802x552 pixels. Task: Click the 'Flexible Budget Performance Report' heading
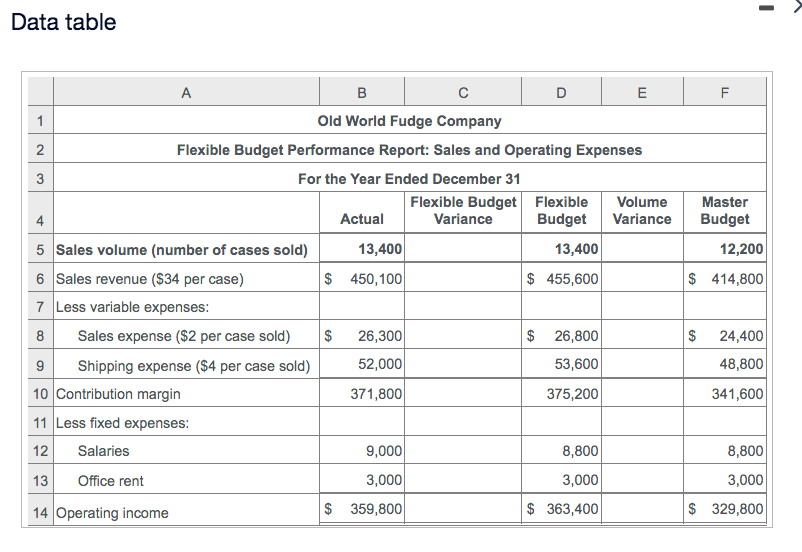[410, 149]
